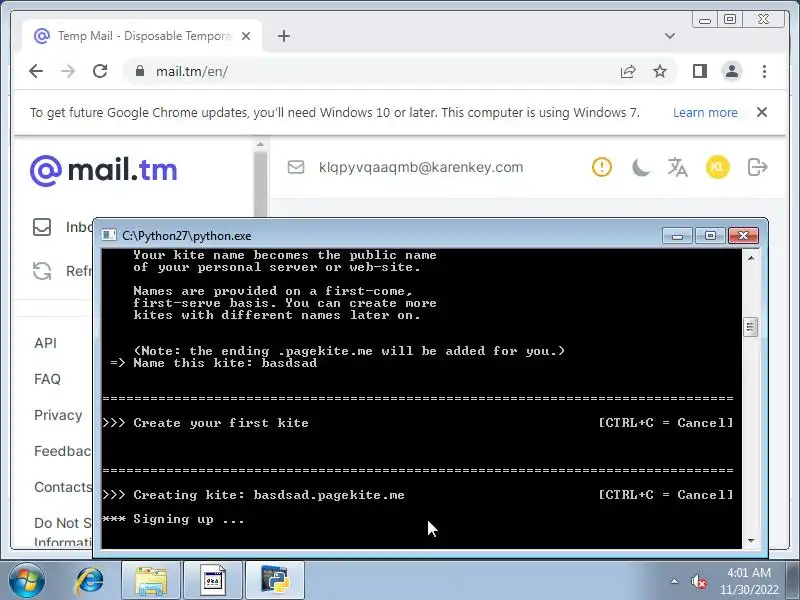800x600 pixels.
Task: Click the Chrome forward arrow
Action: tap(68, 71)
